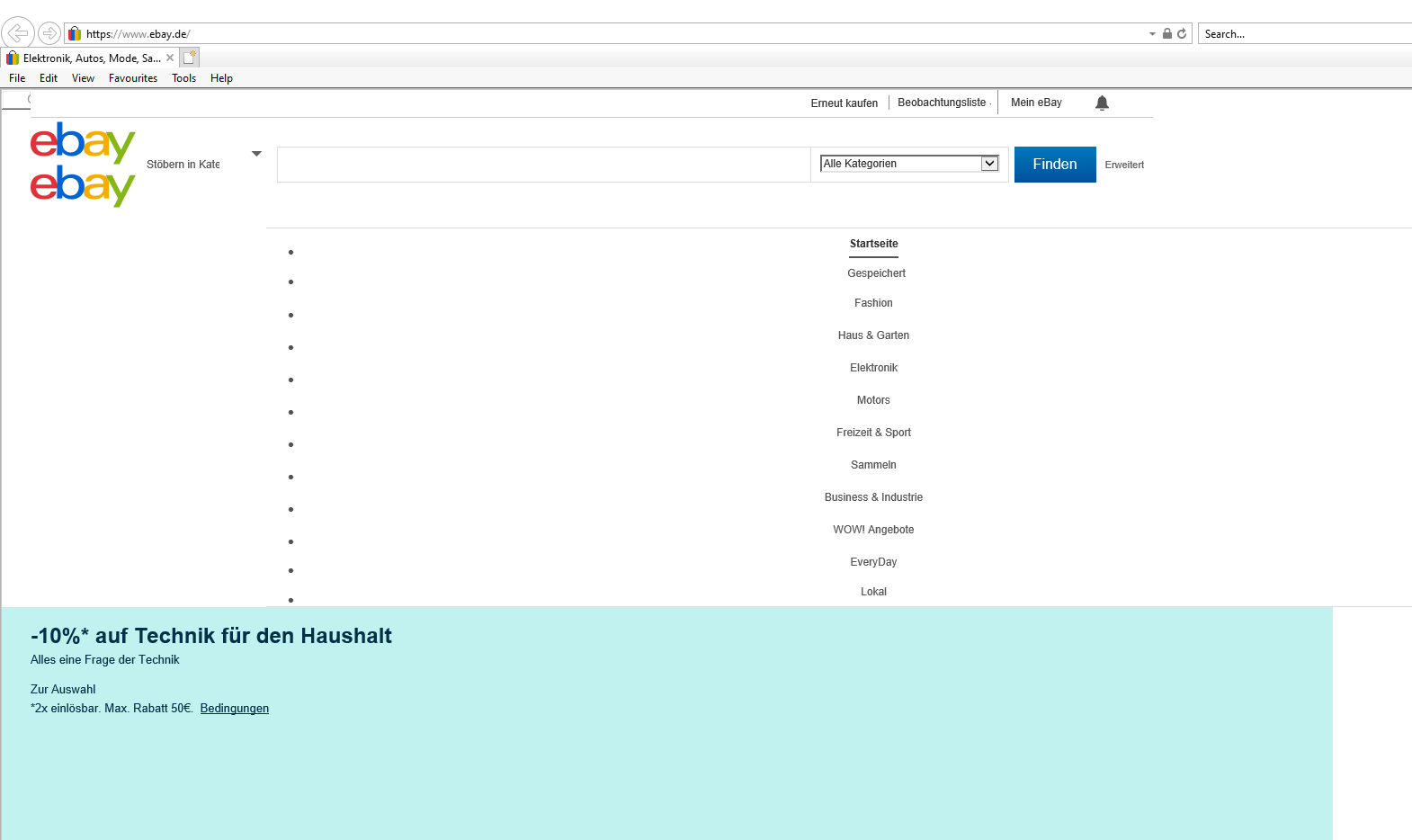Click the Stöbern in Kate text
This screenshot has width=1412, height=840.
(183, 165)
